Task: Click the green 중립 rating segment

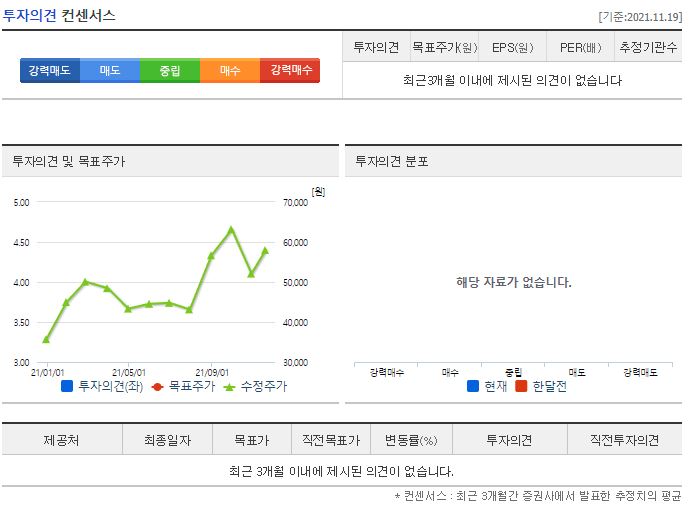Action: coord(170,71)
